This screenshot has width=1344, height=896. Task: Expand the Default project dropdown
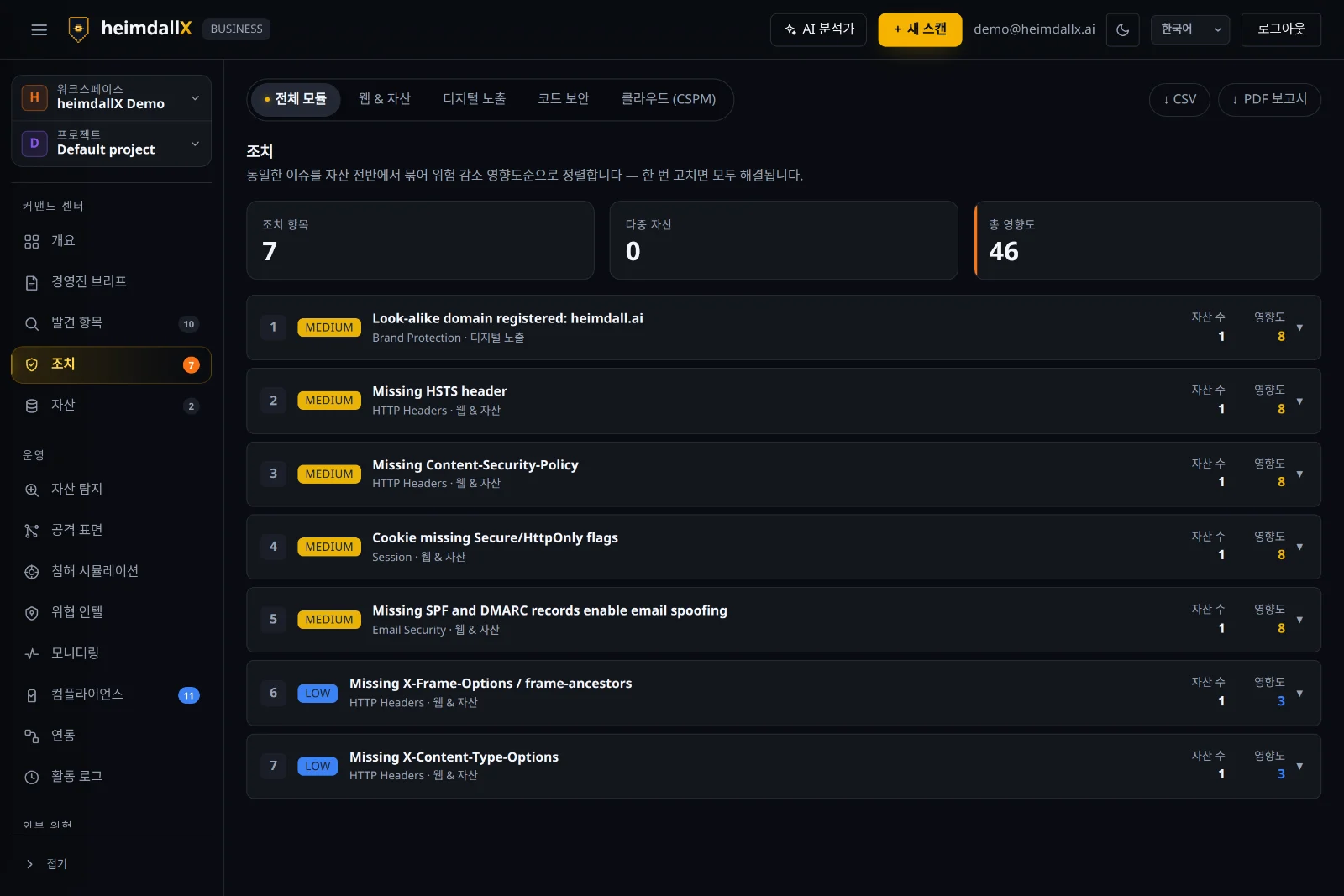click(x=111, y=144)
